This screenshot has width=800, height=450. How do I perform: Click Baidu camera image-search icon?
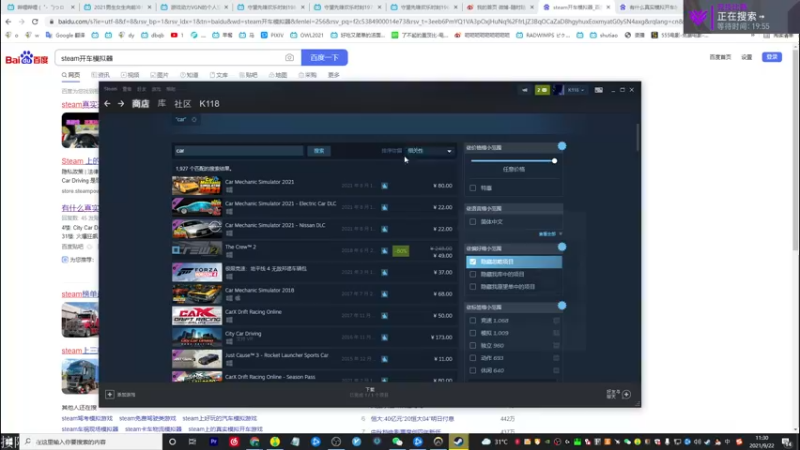tap(289, 58)
